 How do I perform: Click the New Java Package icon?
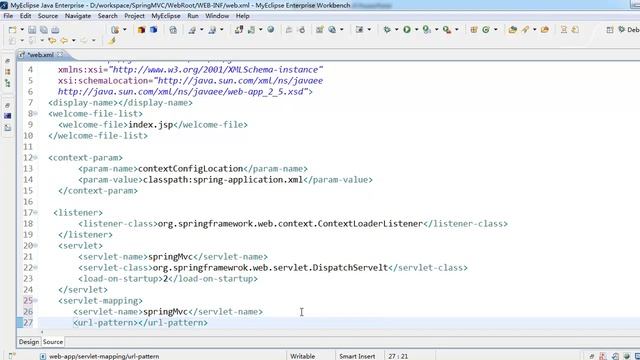coord(474,29)
